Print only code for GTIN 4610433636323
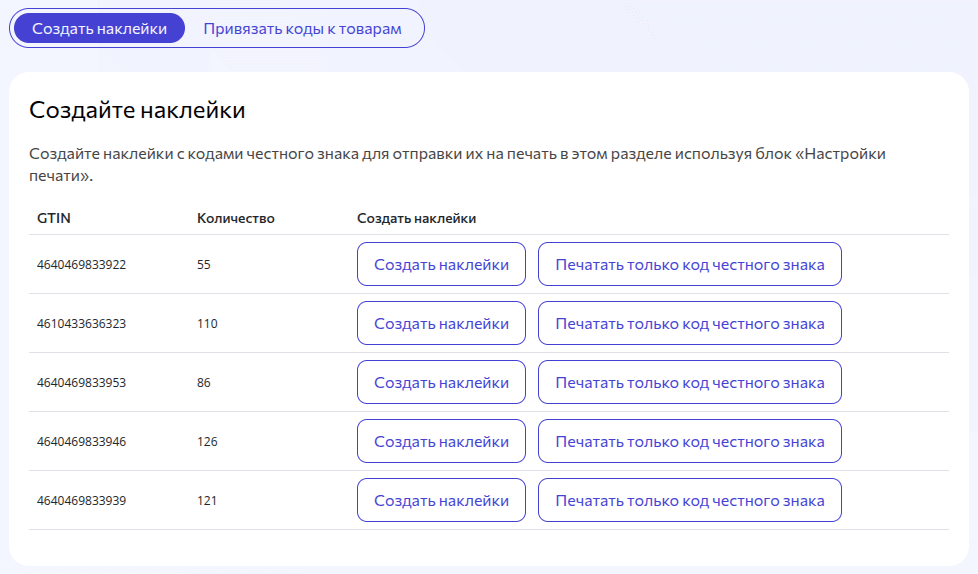Screen dimensions: 978x574 (689, 324)
